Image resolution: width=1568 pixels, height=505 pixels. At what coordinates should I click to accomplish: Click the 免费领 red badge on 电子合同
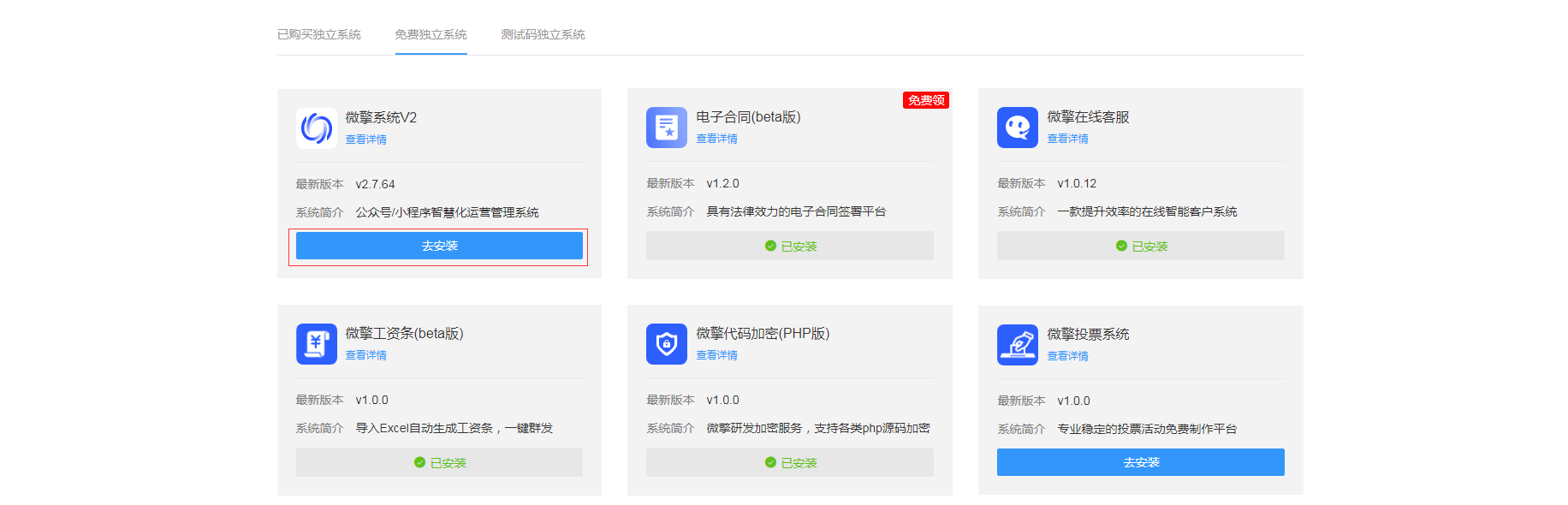[926, 100]
